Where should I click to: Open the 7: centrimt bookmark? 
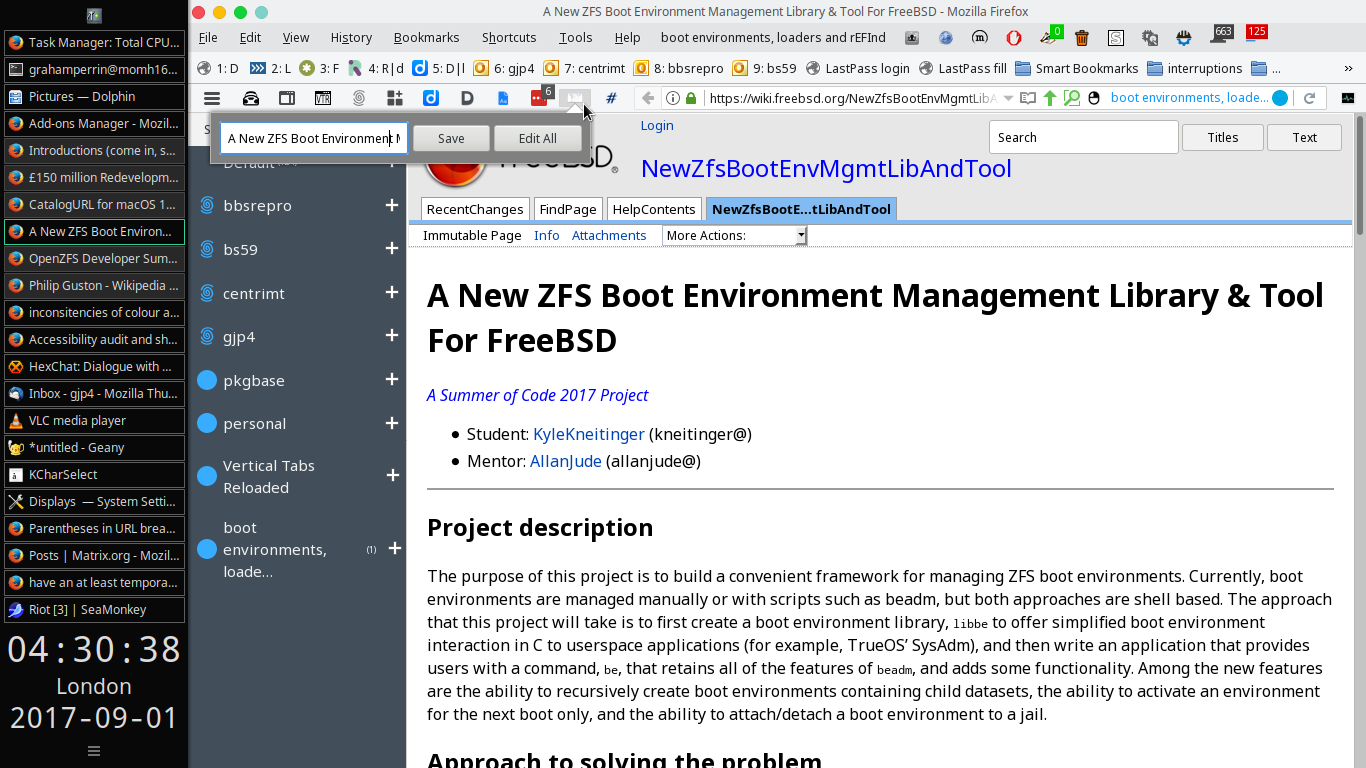pos(584,69)
